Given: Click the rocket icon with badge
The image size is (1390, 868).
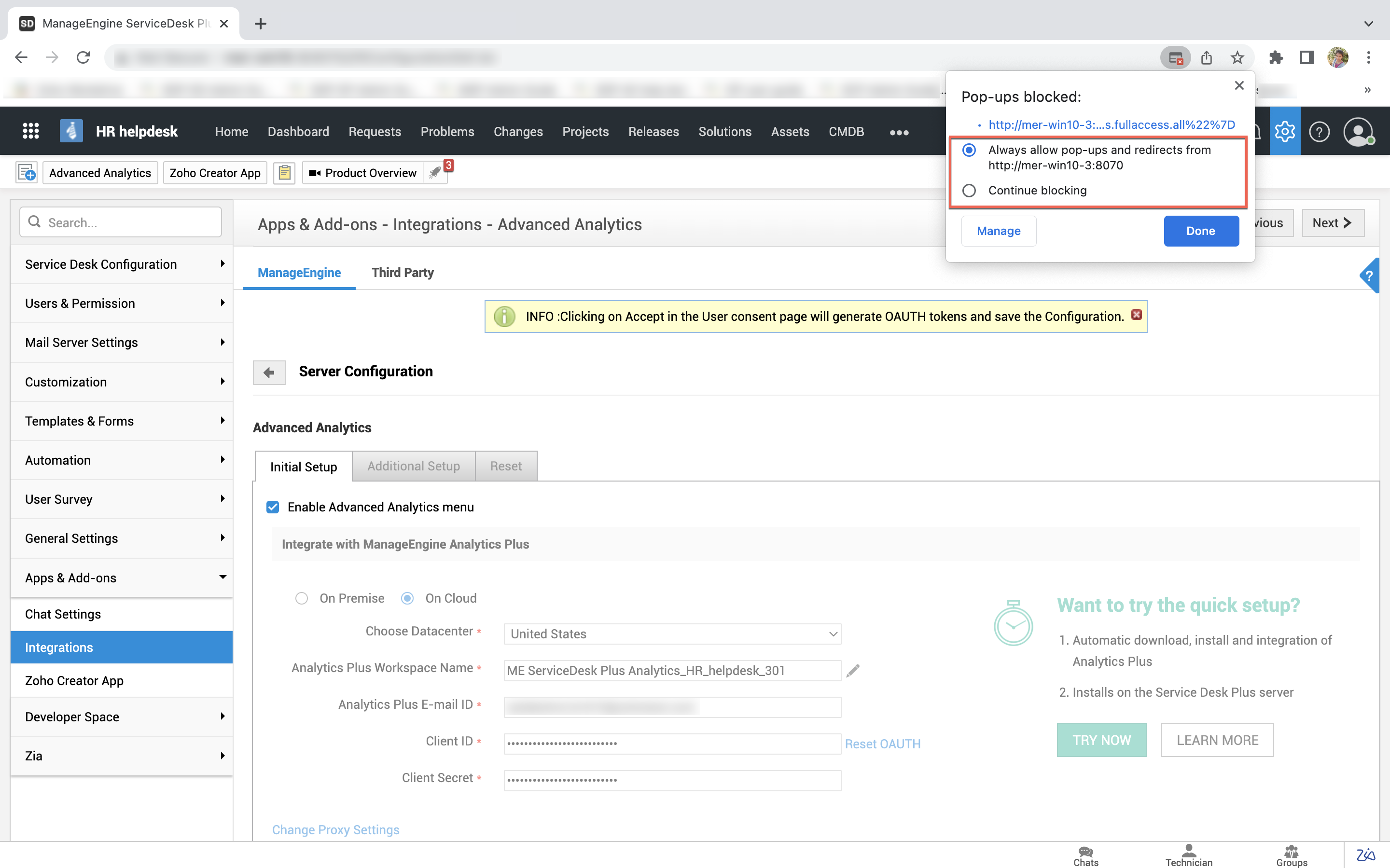Looking at the screenshot, I should (x=435, y=172).
